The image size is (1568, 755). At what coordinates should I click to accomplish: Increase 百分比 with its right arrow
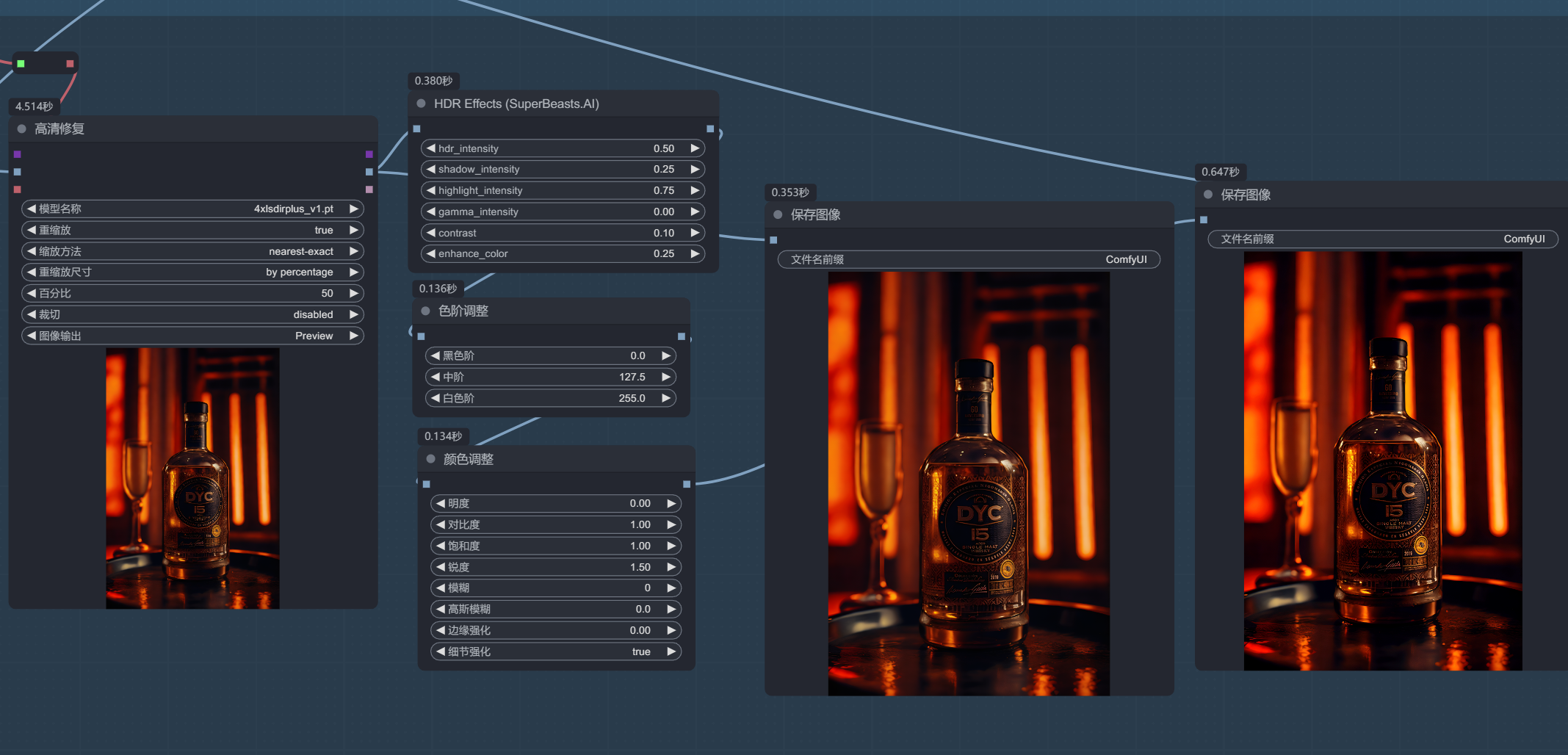coord(354,293)
